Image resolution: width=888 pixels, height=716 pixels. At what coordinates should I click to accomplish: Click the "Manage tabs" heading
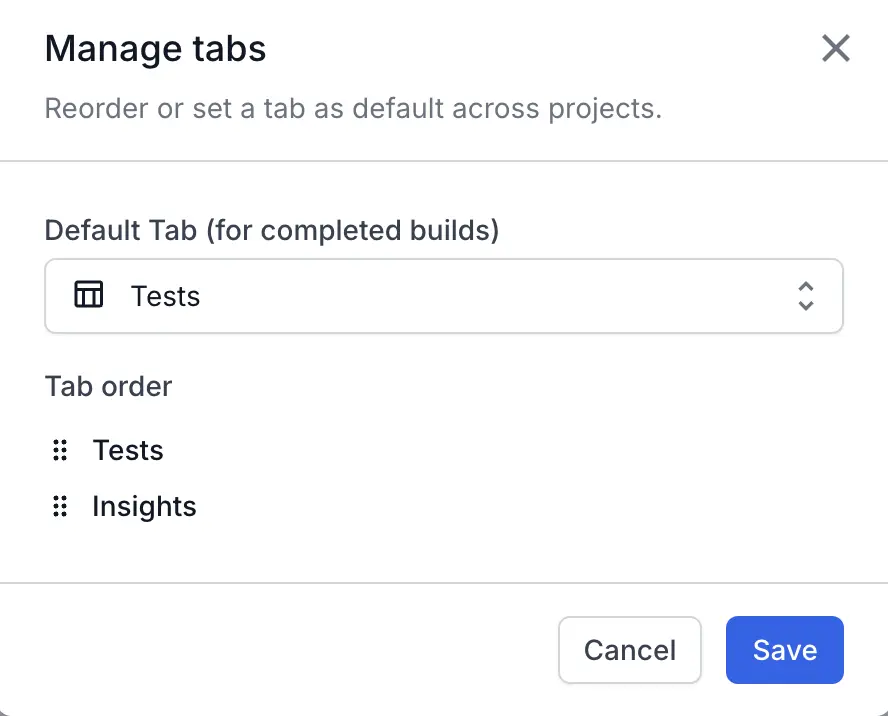tap(156, 49)
